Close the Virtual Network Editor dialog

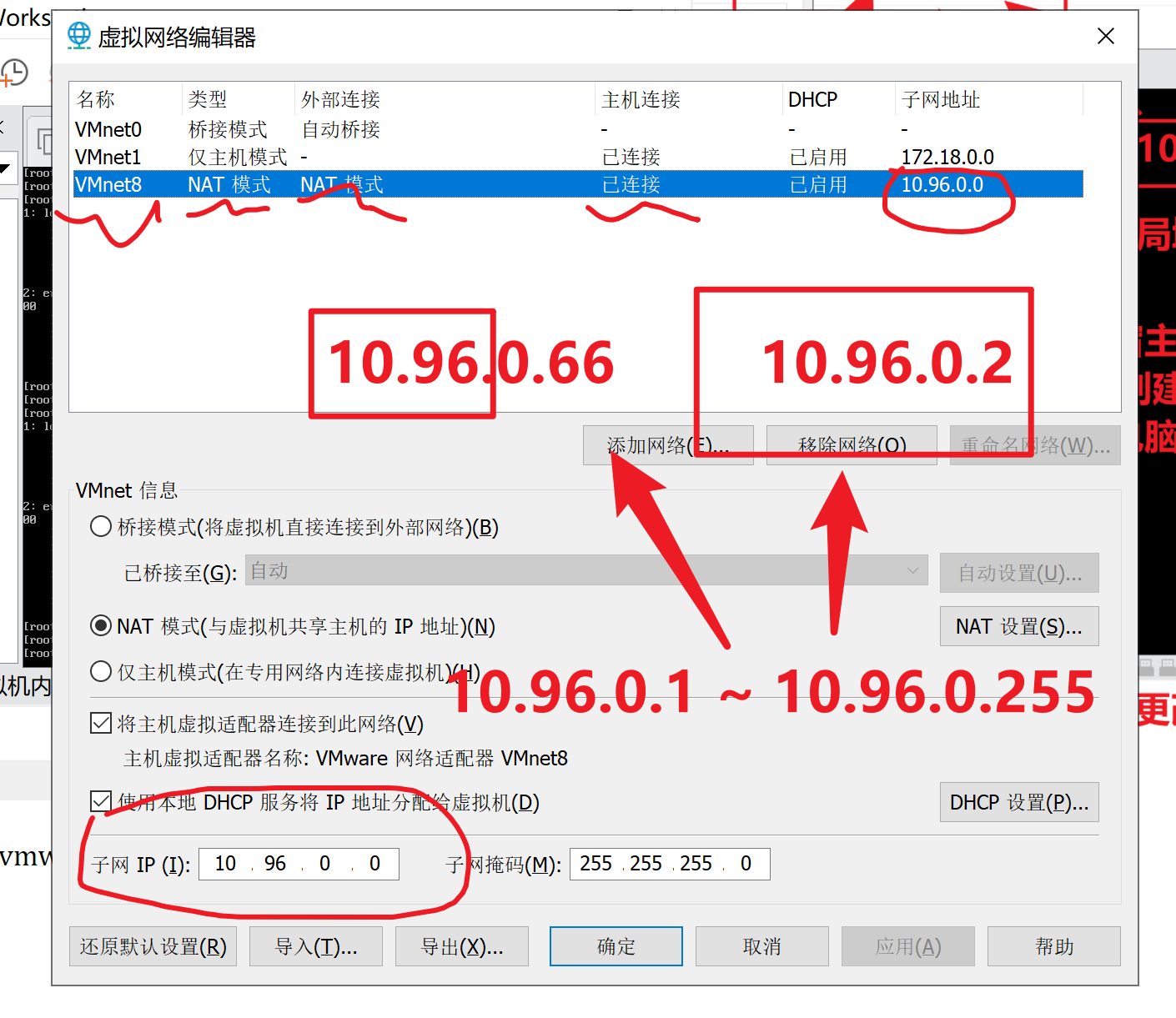pyautogui.click(x=1105, y=36)
